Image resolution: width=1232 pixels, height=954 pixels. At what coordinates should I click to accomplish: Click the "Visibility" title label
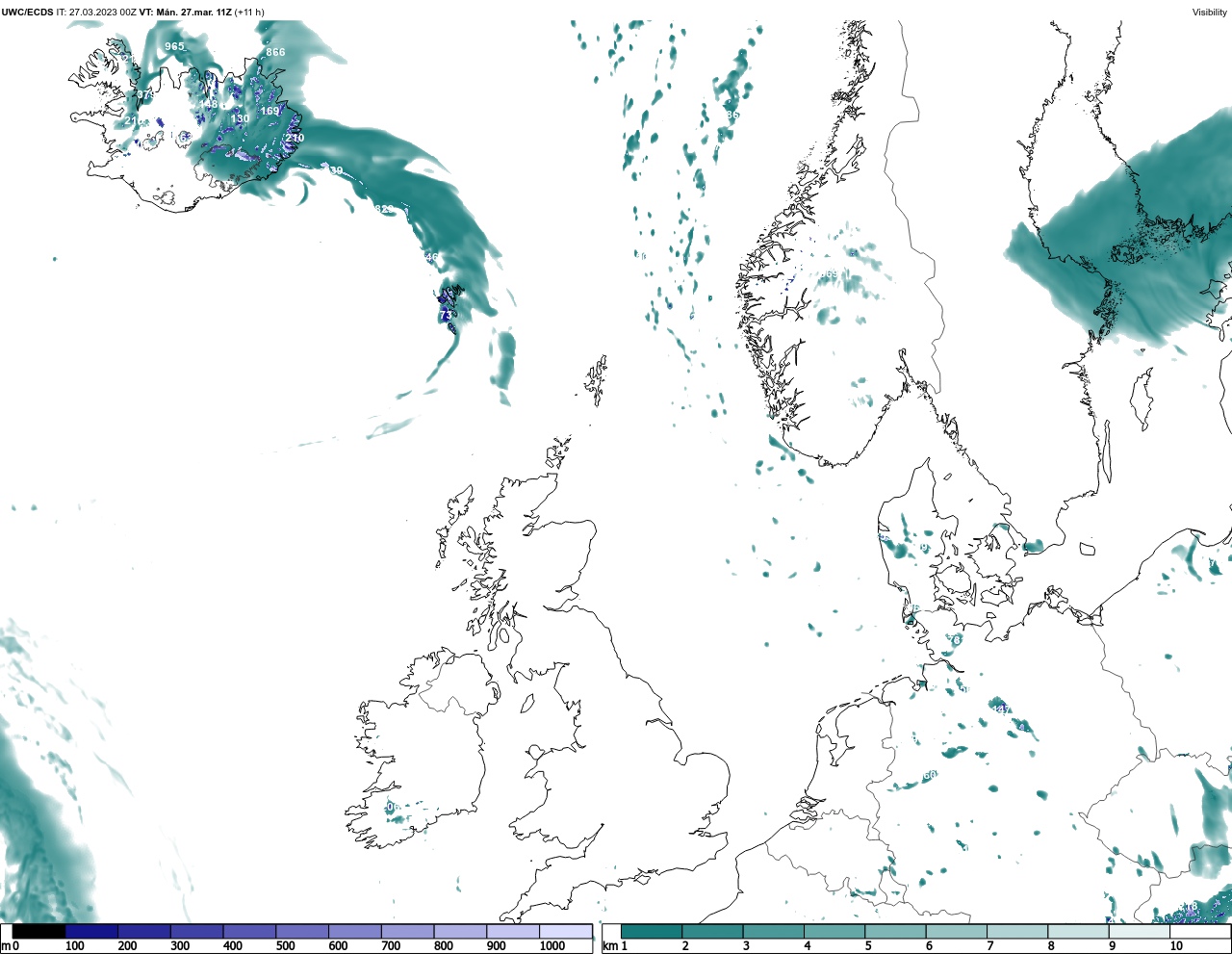point(1210,13)
